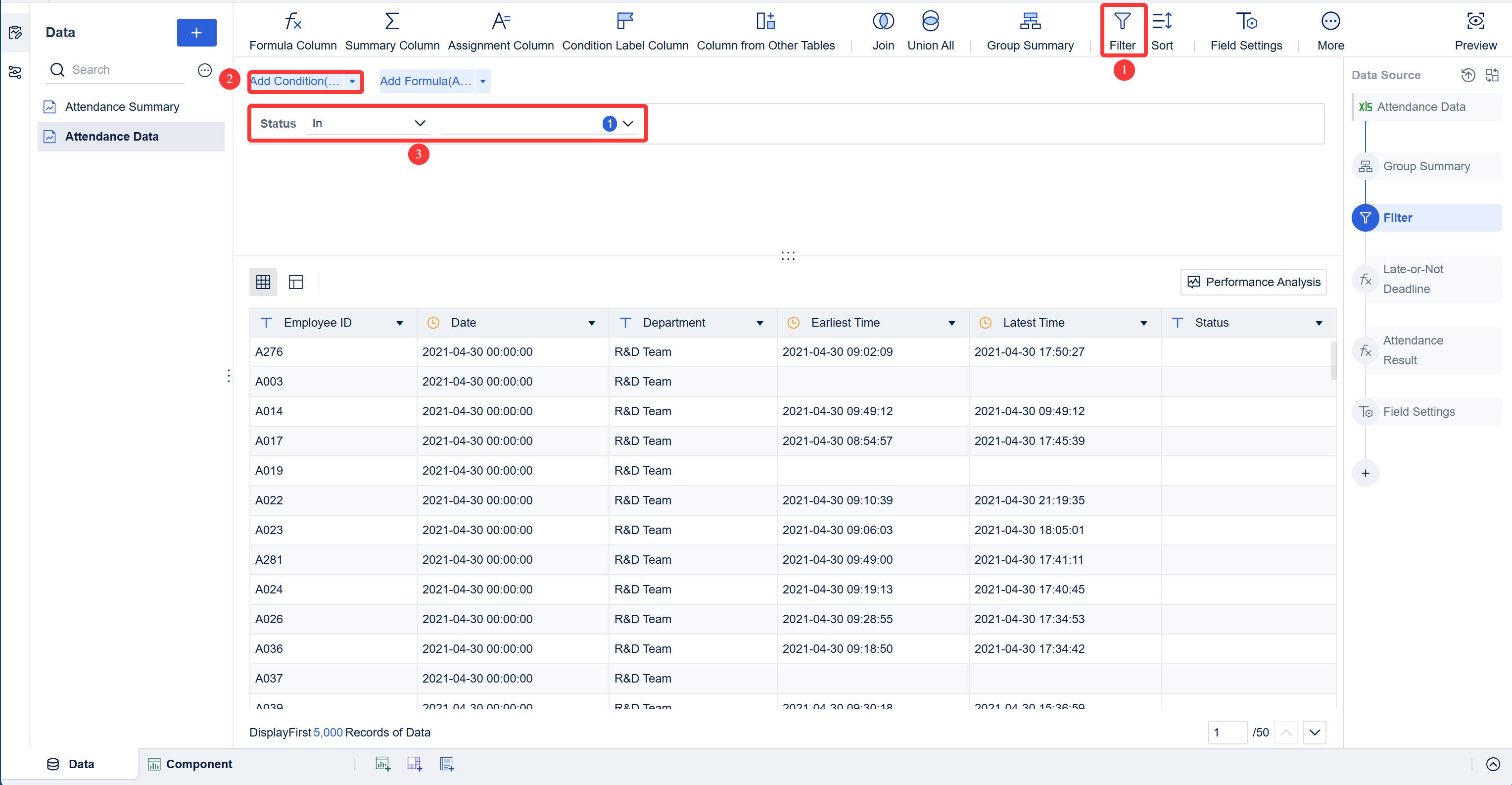
Task: Open Preview mode
Action: click(x=1475, y=29)
